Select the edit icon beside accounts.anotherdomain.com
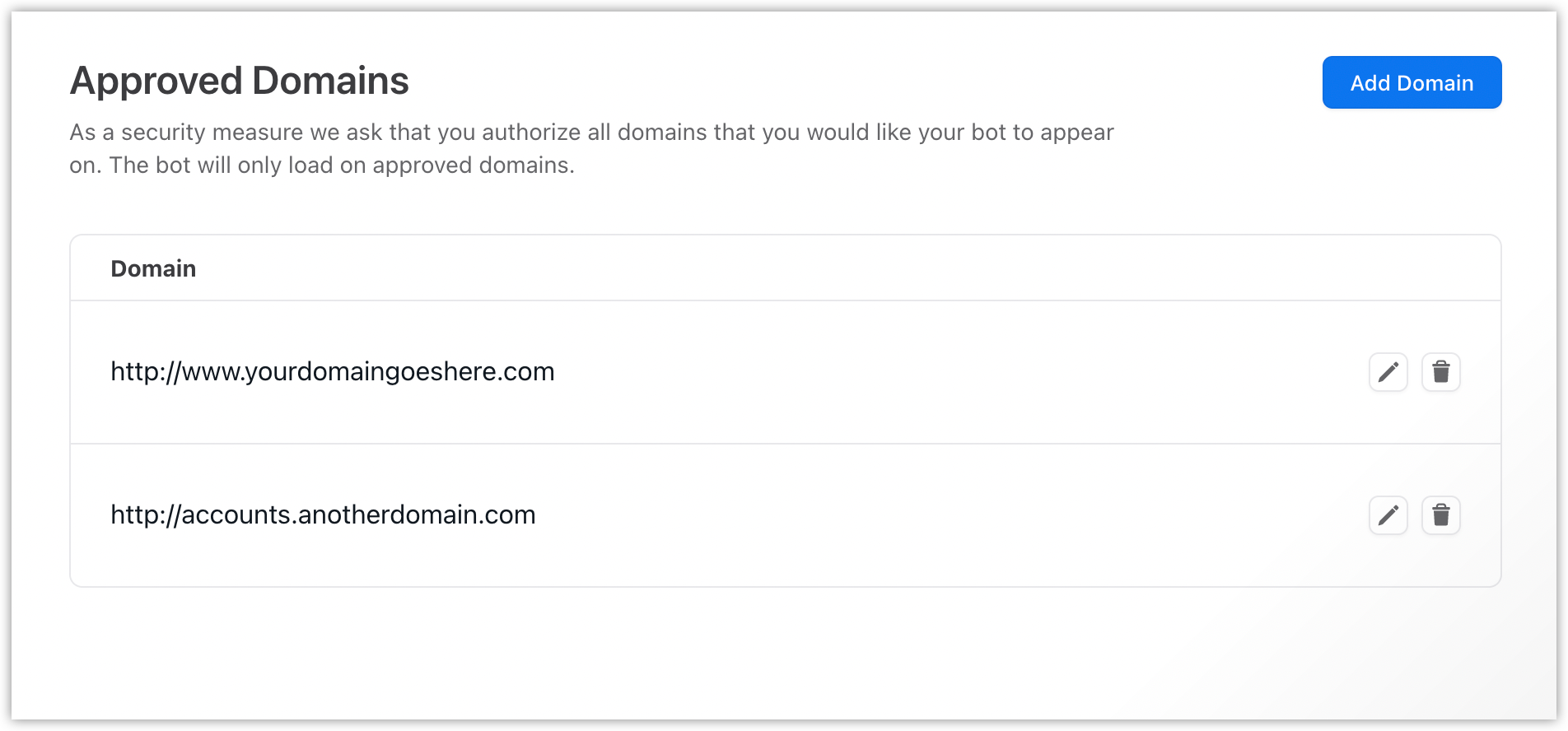 coord(1387,515)
